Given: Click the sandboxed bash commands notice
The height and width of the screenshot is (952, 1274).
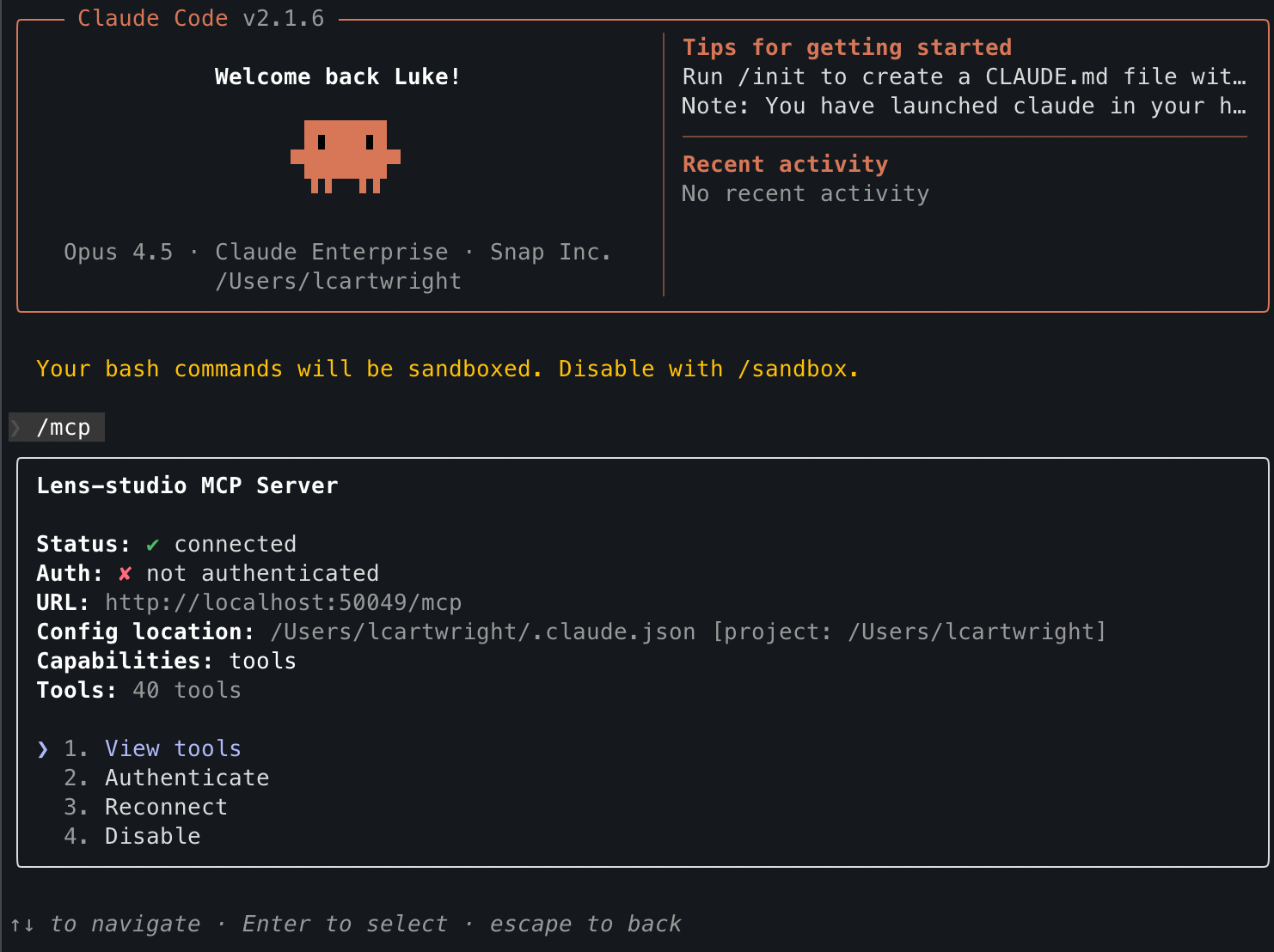Looking at the screenshot, I should tap(447, 369).
